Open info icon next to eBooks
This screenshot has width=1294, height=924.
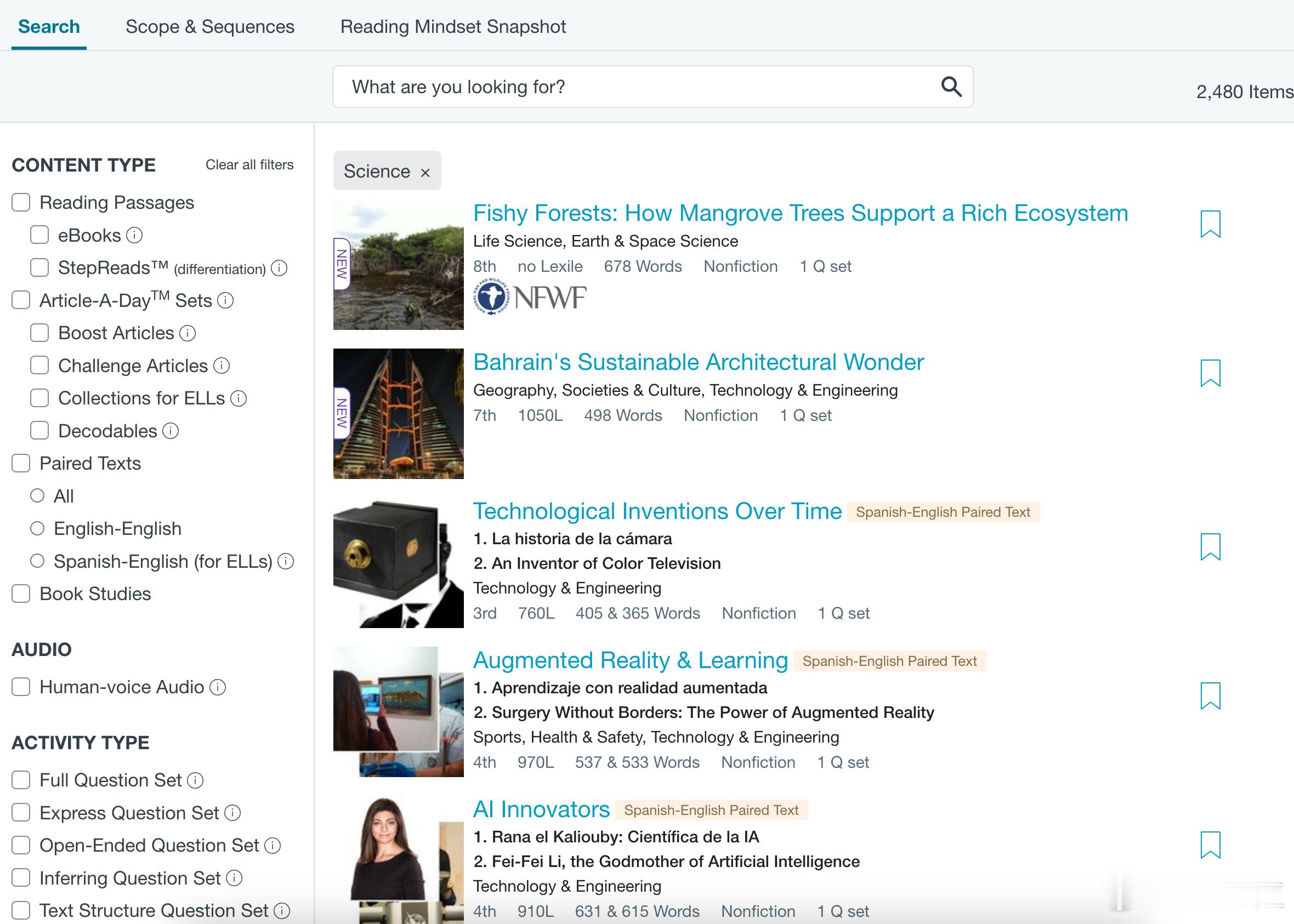[x=134, y=236]
